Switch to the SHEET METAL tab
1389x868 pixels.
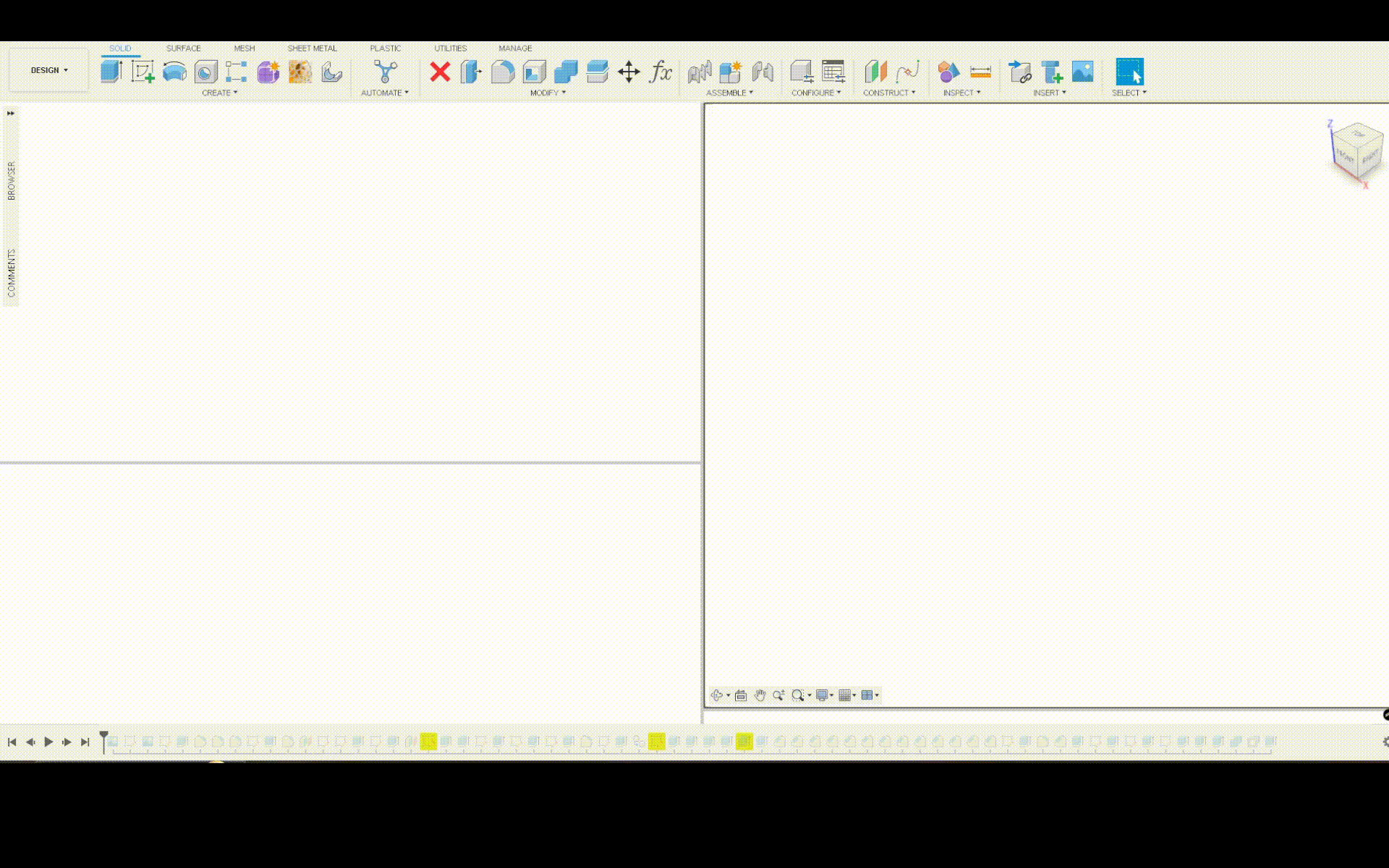tap(312, 48)
